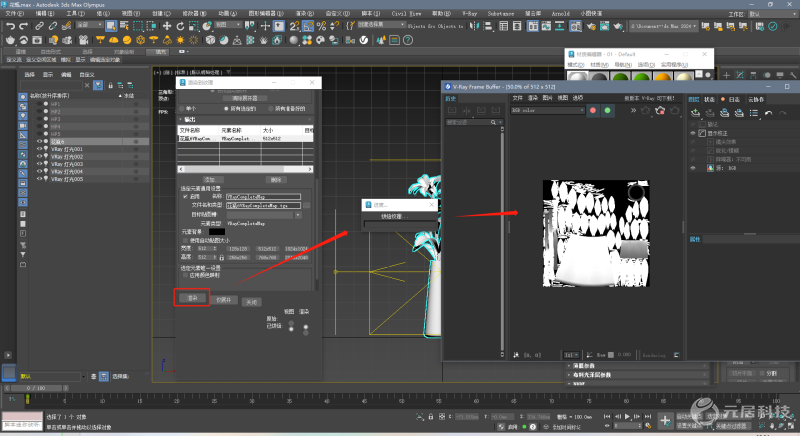The width and height of the screenshot is (800, 436).
Task: Click the layer list icon in Frame Buffer
Action: [754, 113]
